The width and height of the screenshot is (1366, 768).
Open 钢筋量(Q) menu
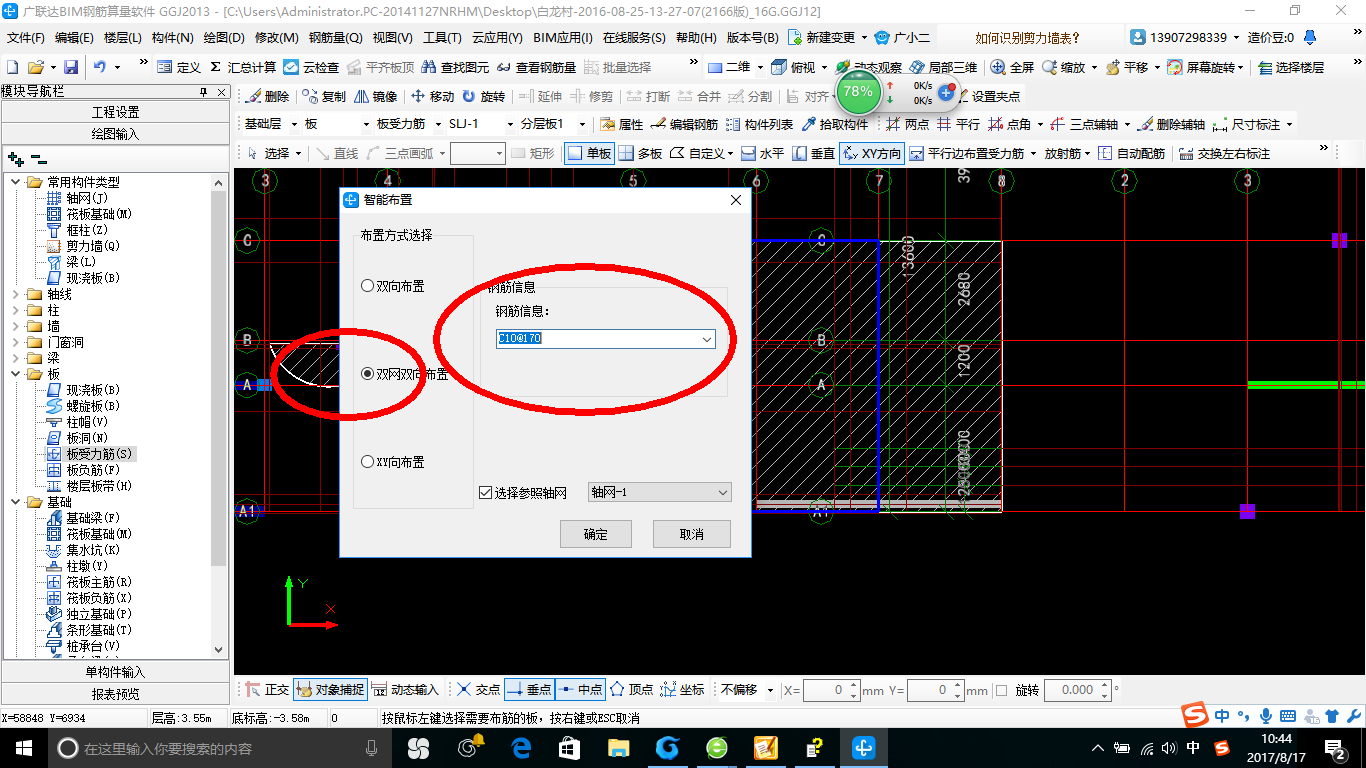click(x=335, y=38)
